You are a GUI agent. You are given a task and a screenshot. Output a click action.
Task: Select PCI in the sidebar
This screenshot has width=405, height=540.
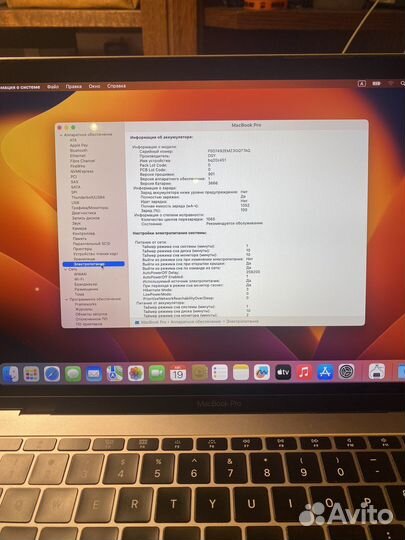[74, 176]
